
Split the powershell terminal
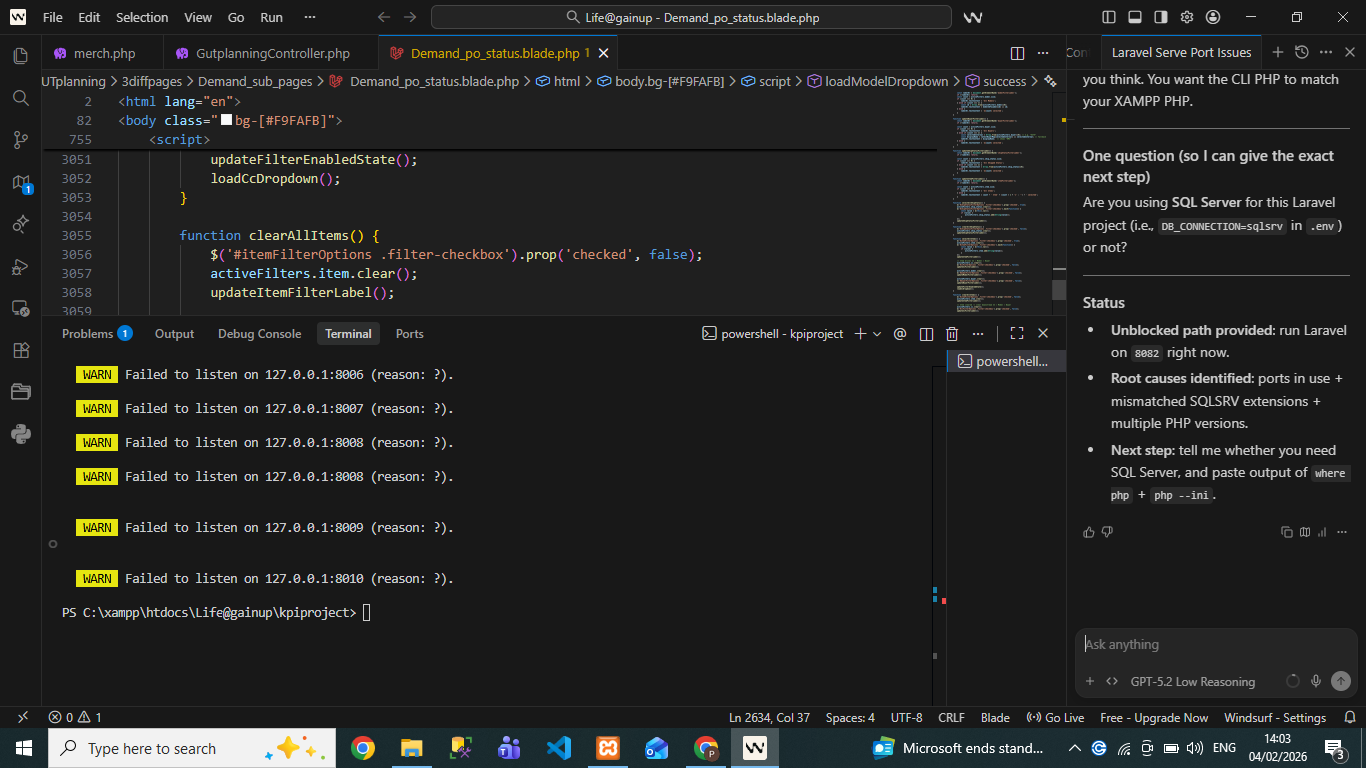click(926, 334)
